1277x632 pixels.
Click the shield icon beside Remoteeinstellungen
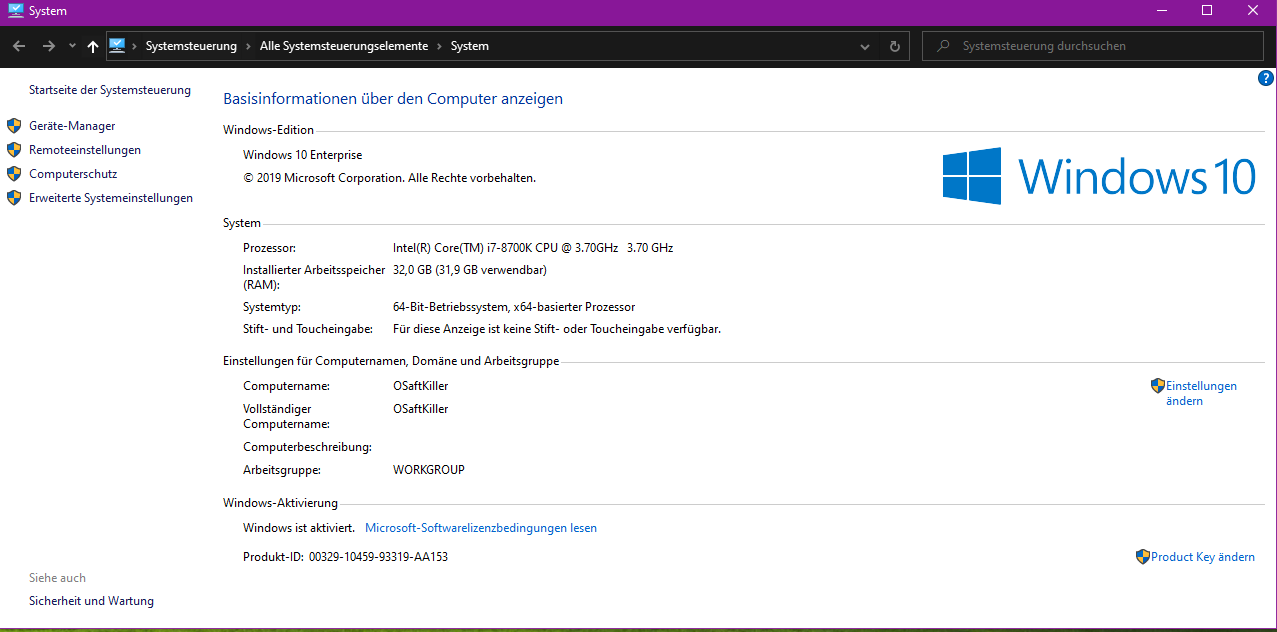tap(14, 150)
